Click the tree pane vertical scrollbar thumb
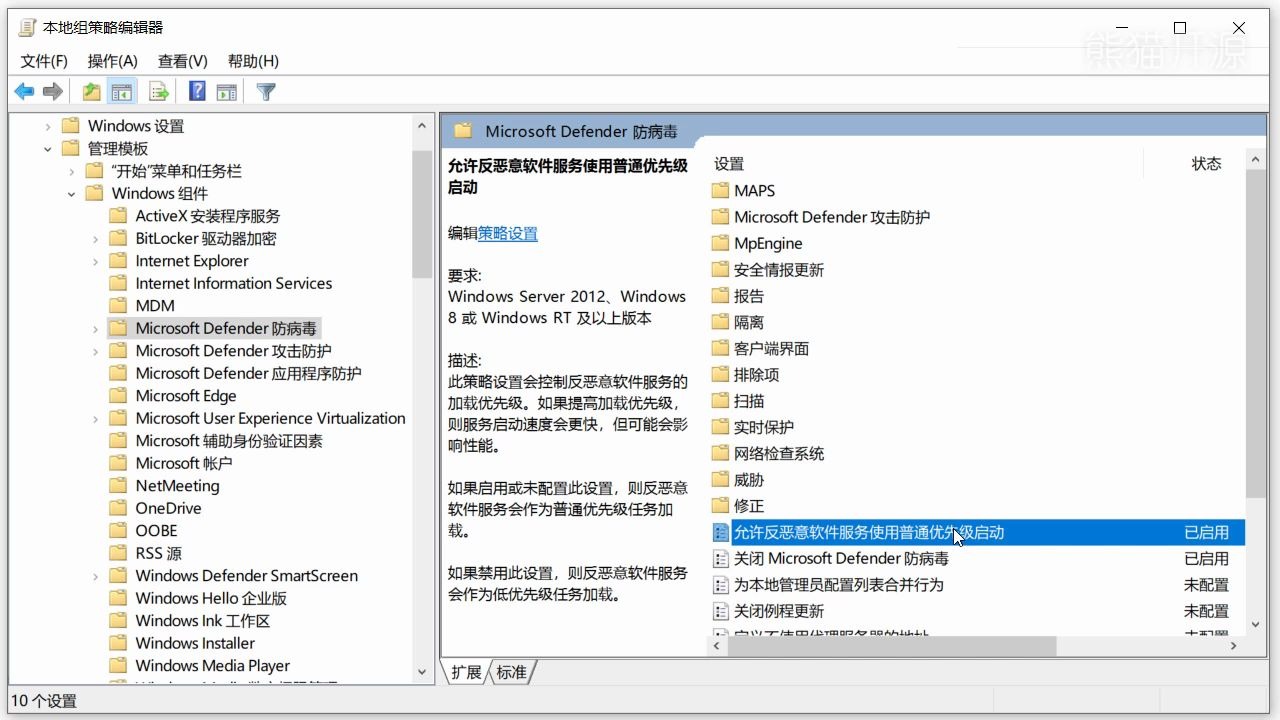This screenshot has width=1280, height=720. point(422,214)
